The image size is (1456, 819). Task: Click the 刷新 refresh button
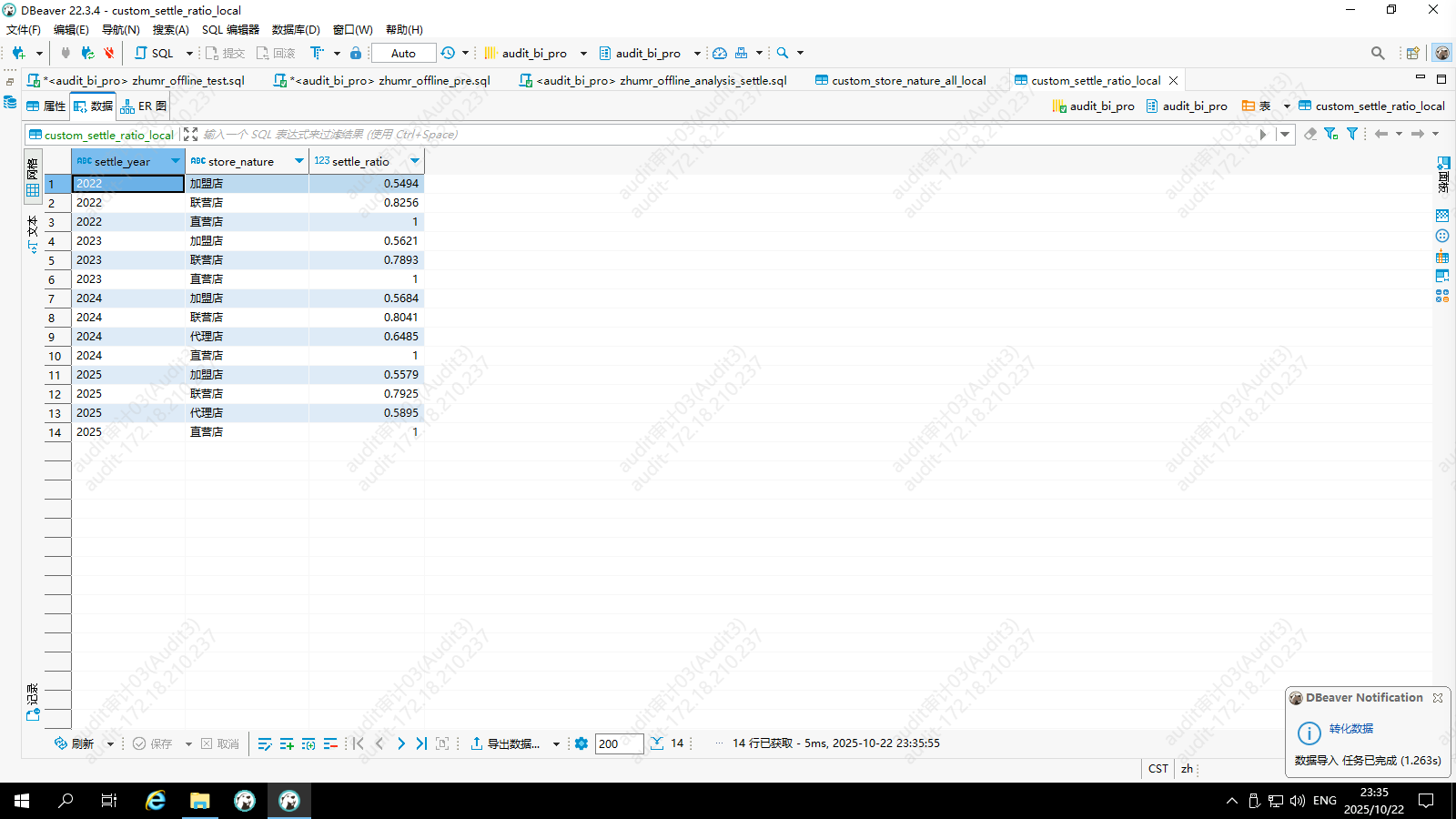click(74, 743)
